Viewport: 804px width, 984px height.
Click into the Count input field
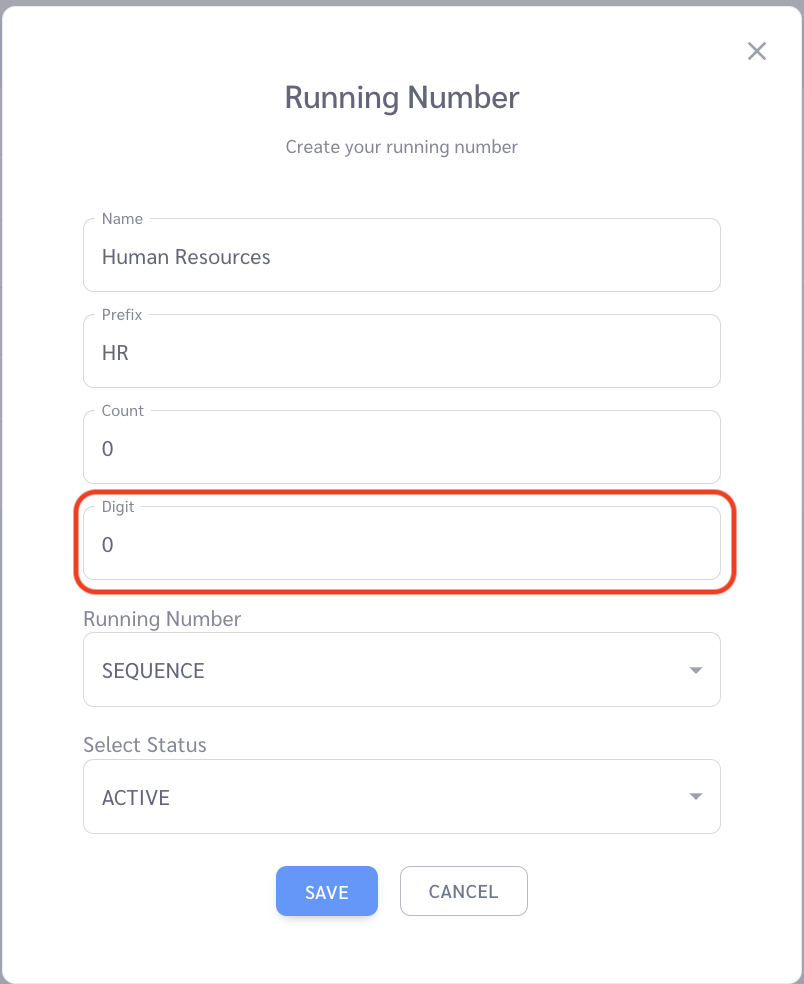(402, 447)
